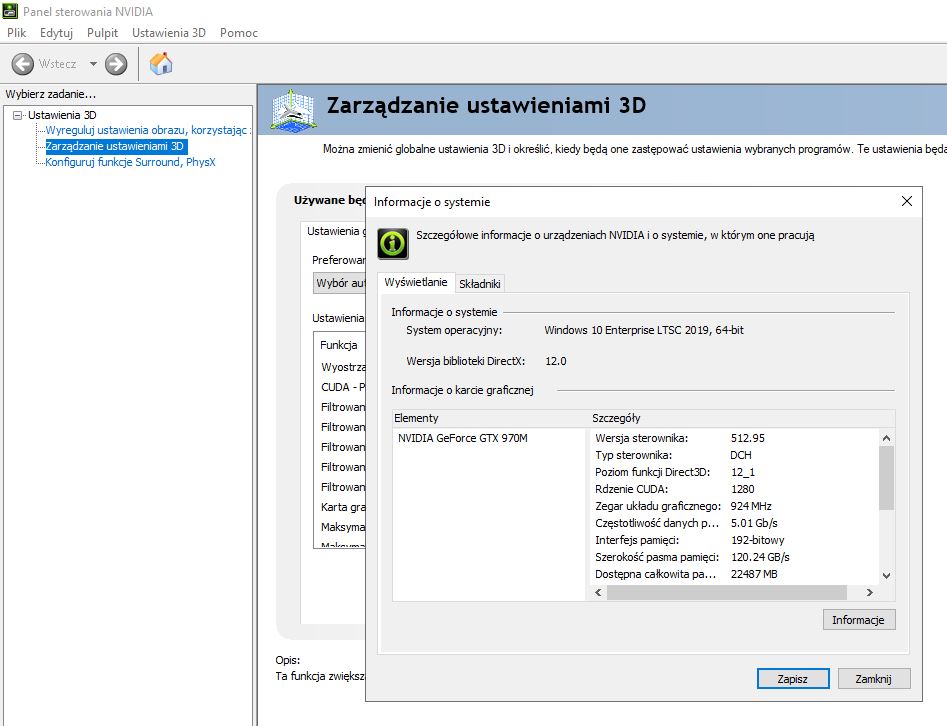Click the Zamknij button
Viewport: 947px width, 726px height.
pos(874,678)
